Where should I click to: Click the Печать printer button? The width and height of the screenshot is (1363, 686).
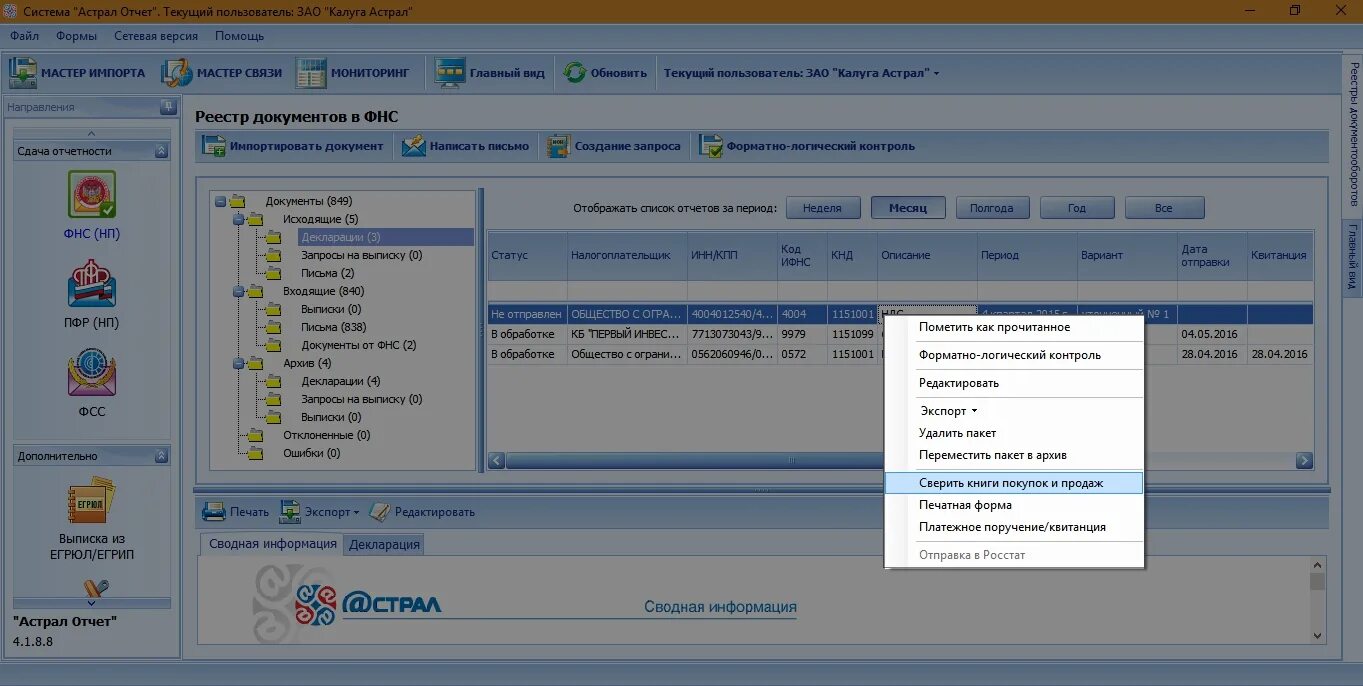236,511
